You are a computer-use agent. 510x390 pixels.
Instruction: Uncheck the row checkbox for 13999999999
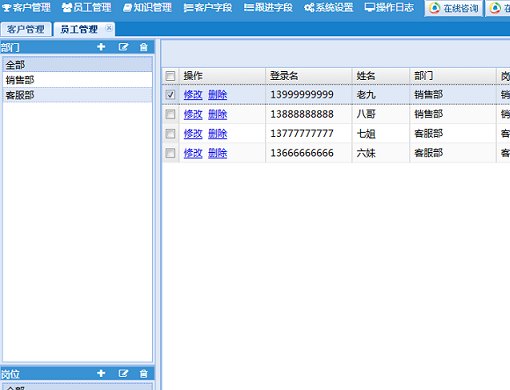(x=170, y=95)
